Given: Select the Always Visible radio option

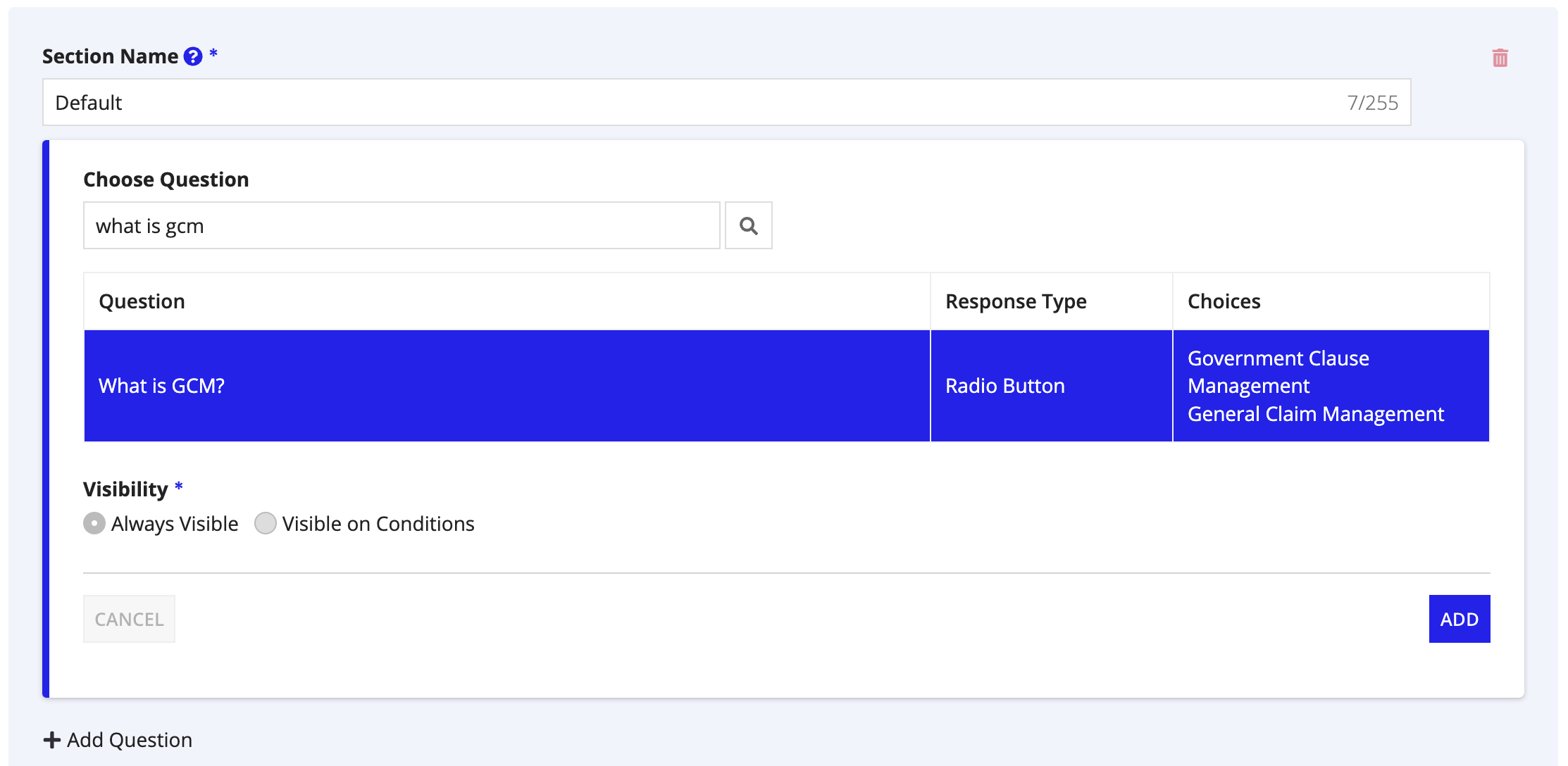Looking at the screenshot, I should click(94, 523).
